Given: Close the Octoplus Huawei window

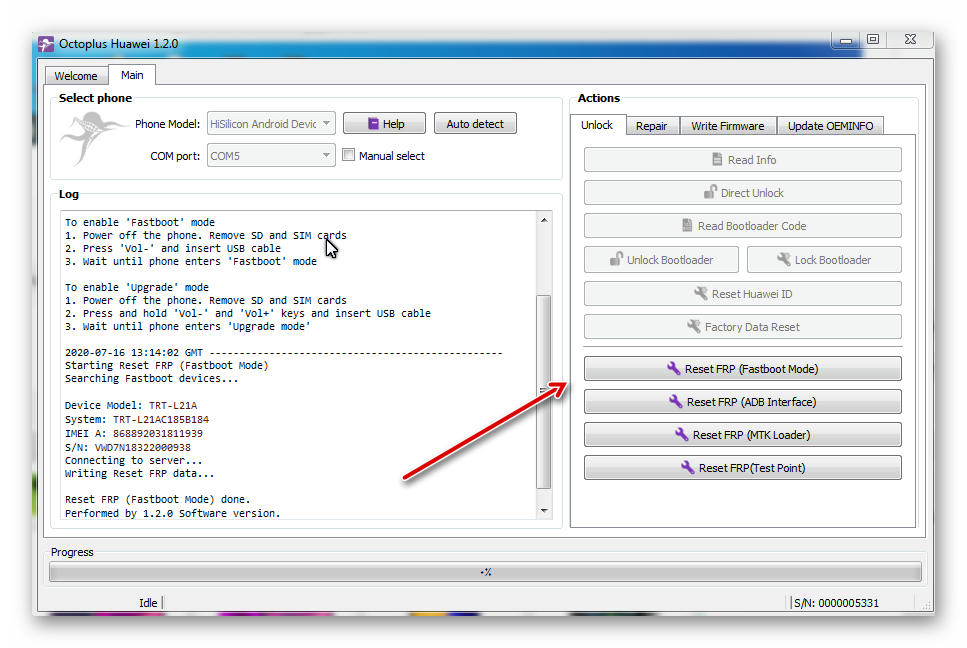Looking at the screenshot, I should click(x=910, y=39).
